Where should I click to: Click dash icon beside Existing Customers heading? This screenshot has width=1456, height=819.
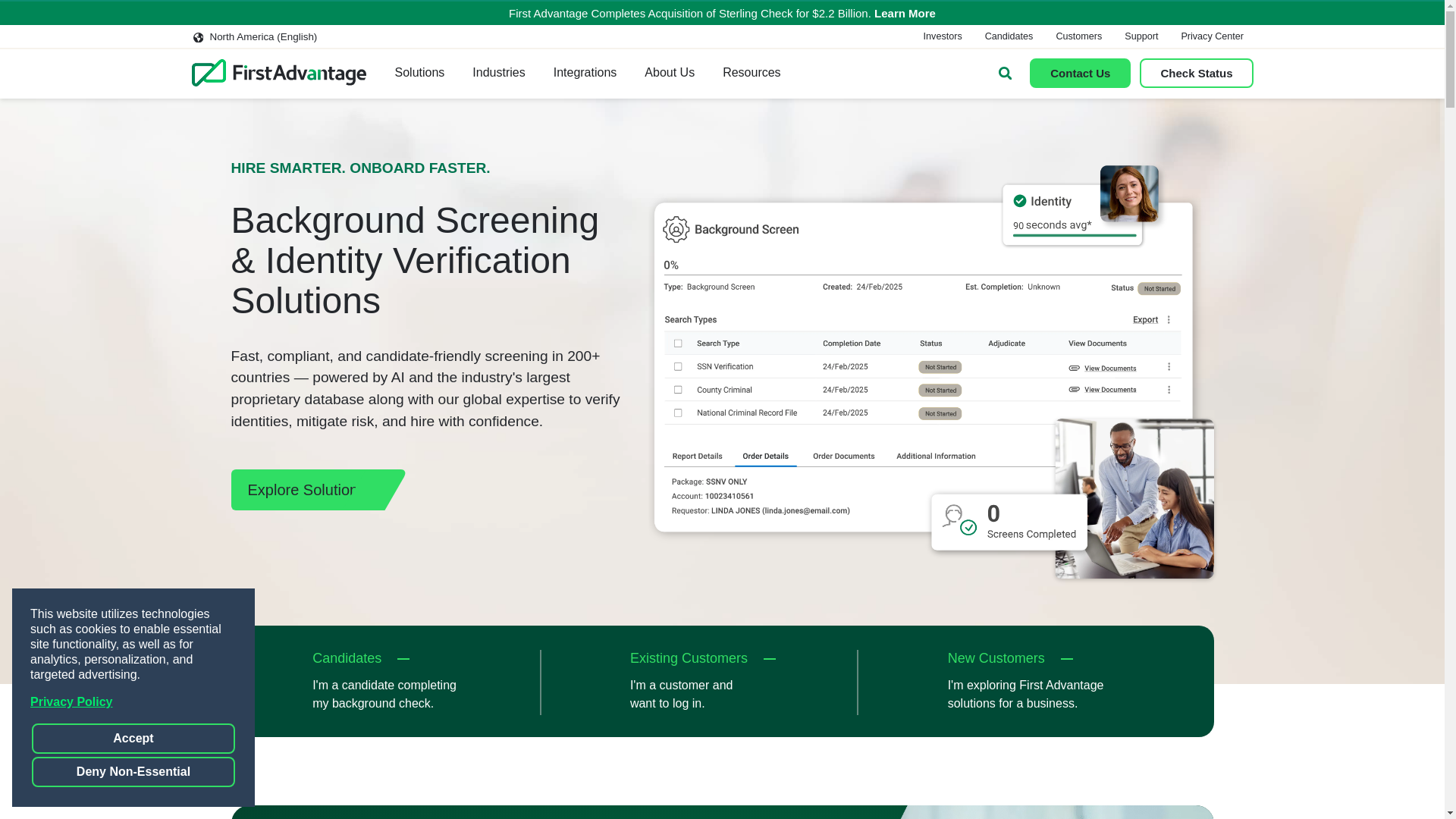point(770,659)
